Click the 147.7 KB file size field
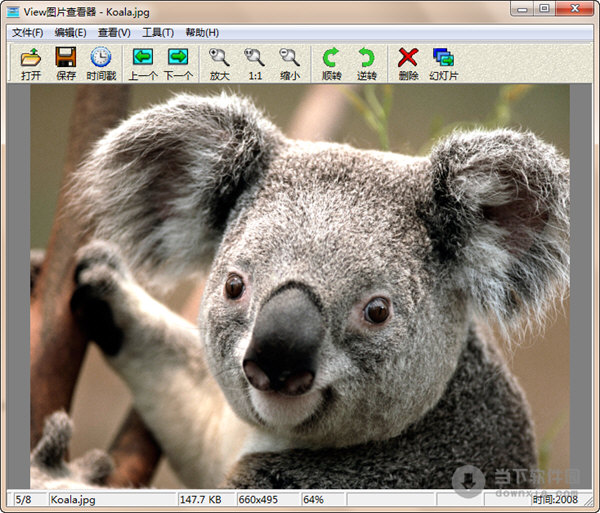The width and height of the screenshot is (600, 513). pos(206,500)
